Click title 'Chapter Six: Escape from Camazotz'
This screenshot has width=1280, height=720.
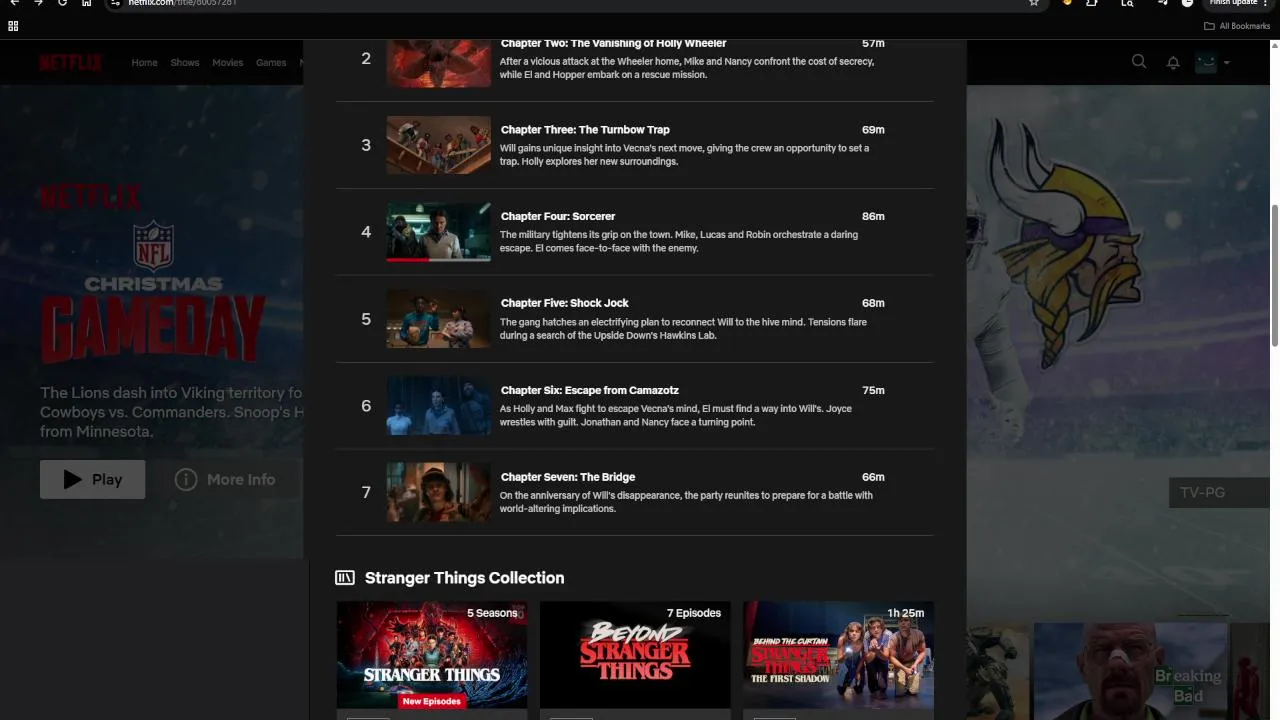(x=589, y=391)
